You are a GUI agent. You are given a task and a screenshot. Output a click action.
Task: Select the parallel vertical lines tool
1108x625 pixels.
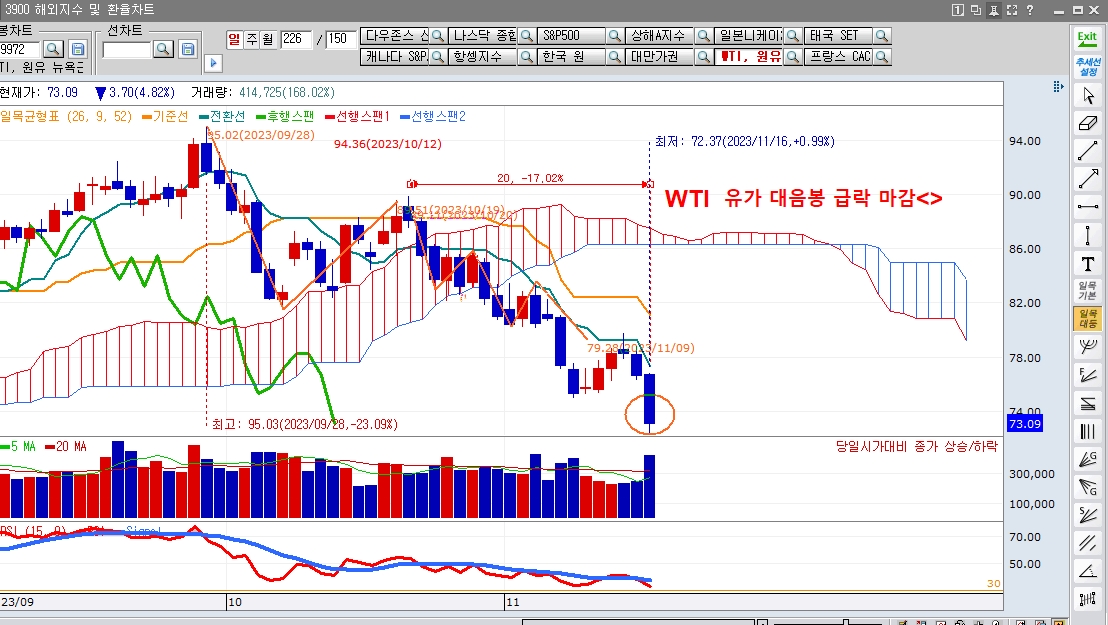1087,432
